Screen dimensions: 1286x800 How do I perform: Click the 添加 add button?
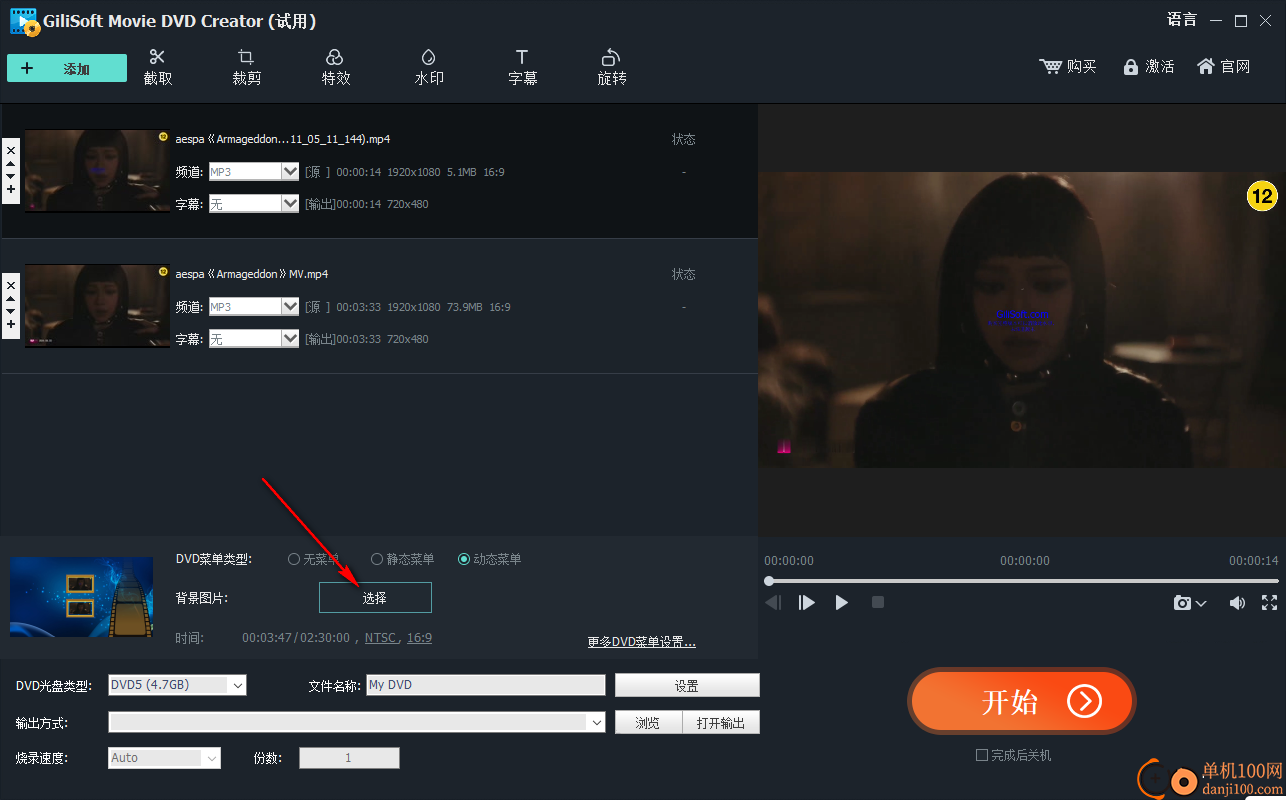point(67,68)
